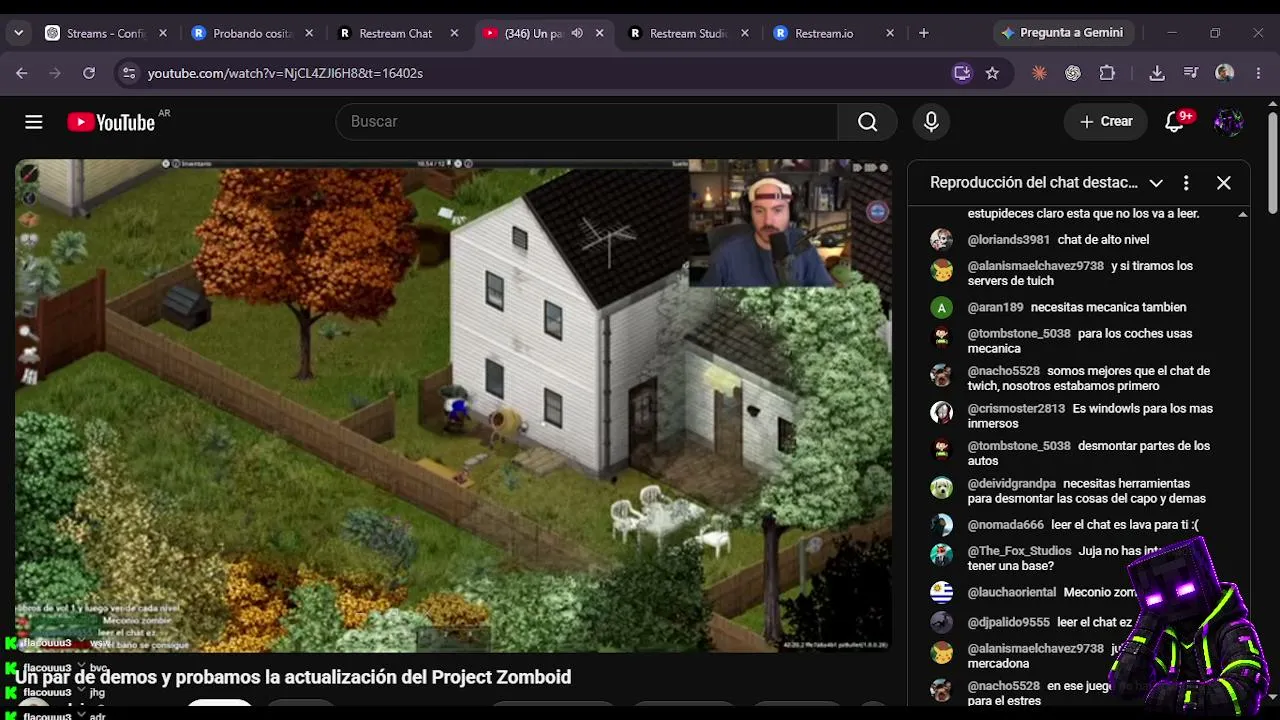Image resolution: width=1280 pixels, height=720 pixels.
Task: Switch to the Probando cosita tab
Action: [x=252, y=33]
